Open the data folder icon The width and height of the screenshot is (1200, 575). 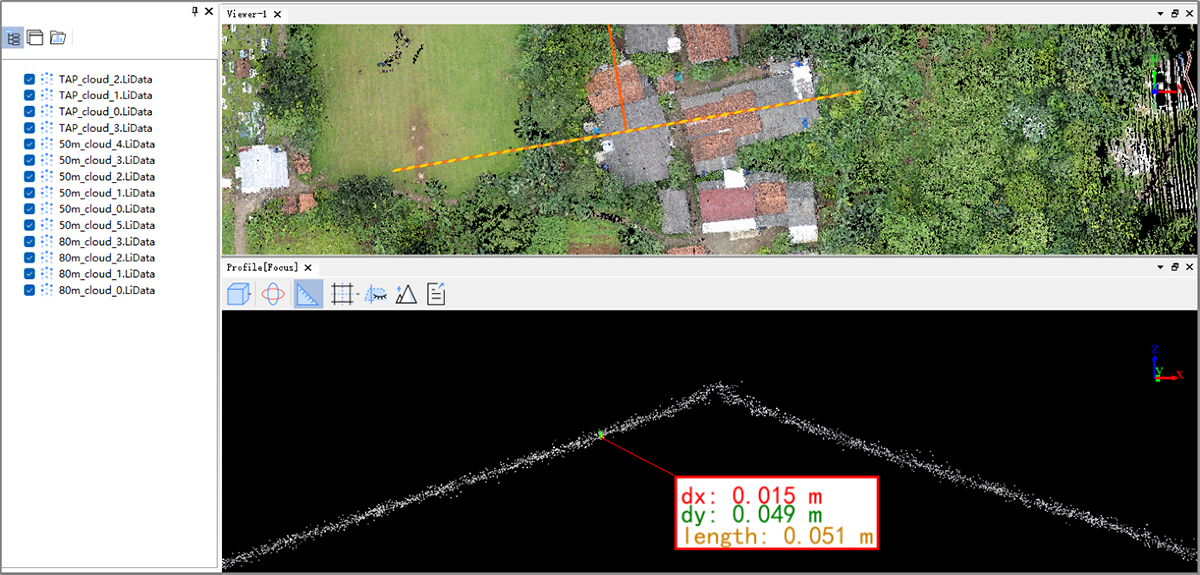(58, 38)
